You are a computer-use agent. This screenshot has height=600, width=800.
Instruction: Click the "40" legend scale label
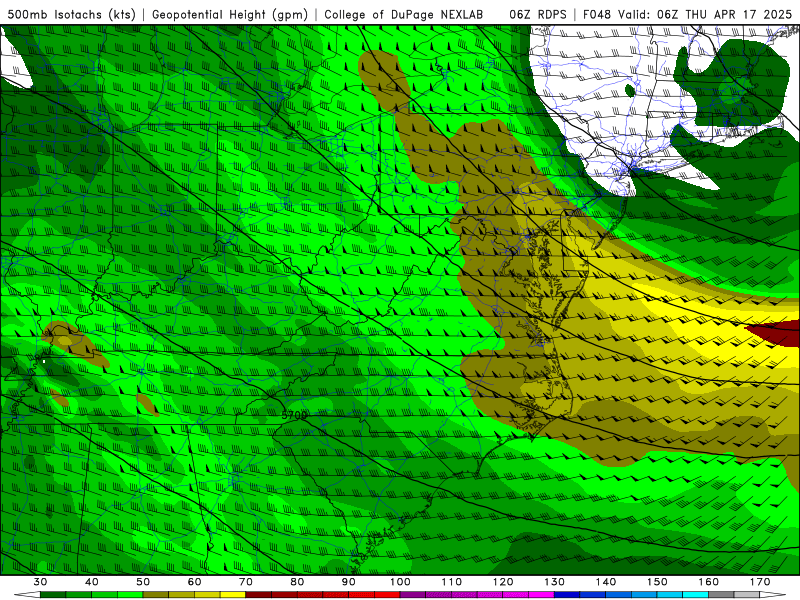click(x=92, y=582)
